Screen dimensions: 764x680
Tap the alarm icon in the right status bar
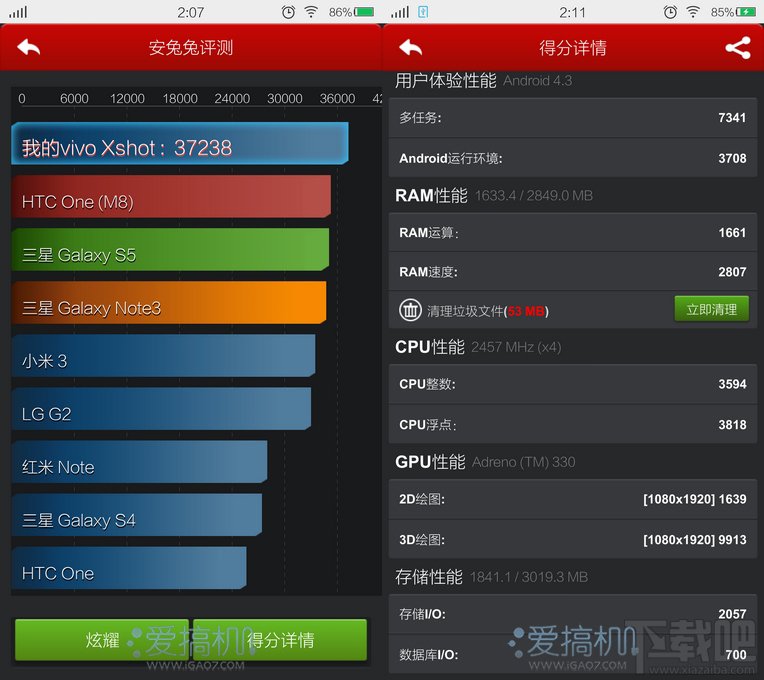pos(670,12)
